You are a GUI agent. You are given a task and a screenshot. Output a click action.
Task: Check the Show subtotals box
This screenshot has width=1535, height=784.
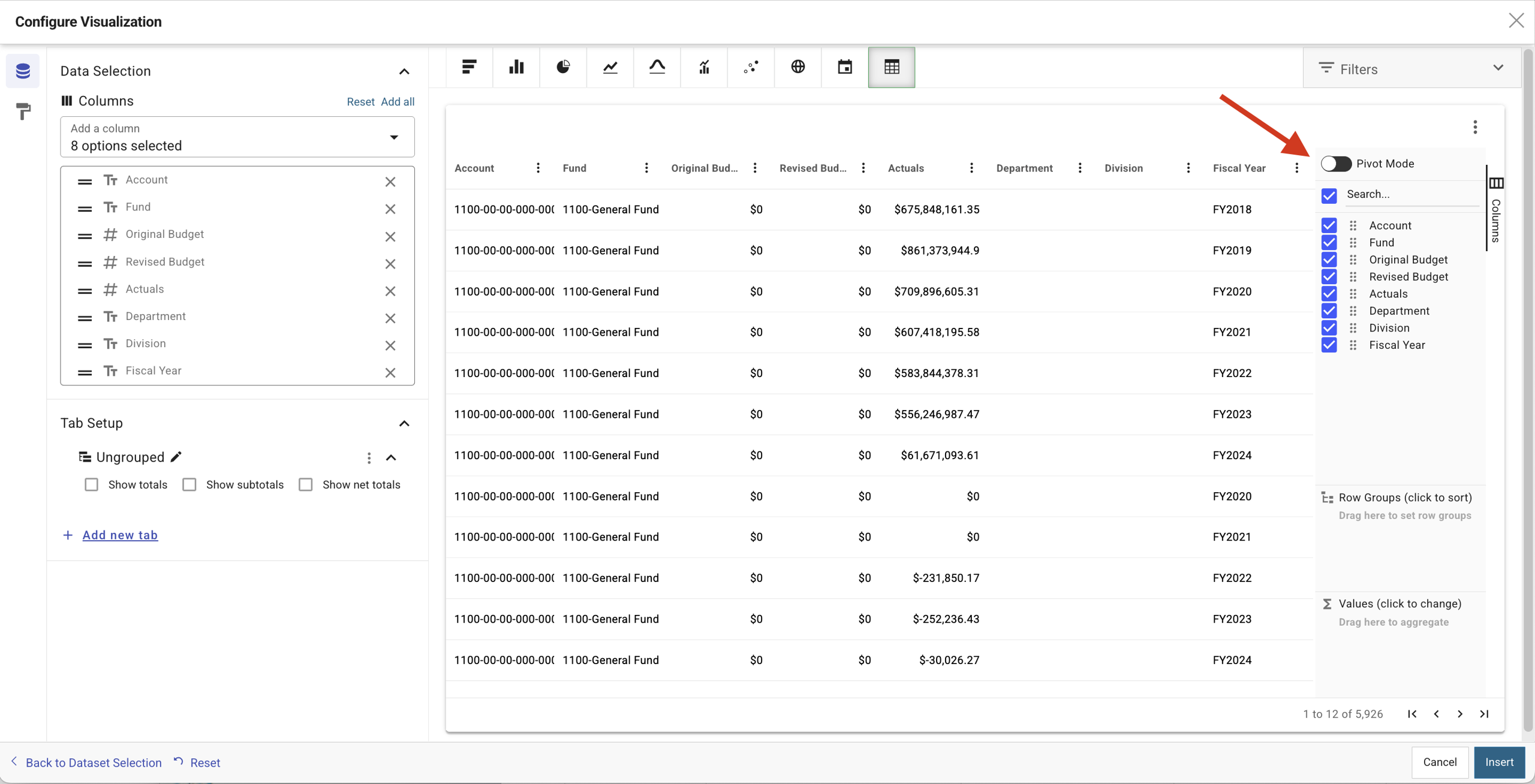point(189,484)
